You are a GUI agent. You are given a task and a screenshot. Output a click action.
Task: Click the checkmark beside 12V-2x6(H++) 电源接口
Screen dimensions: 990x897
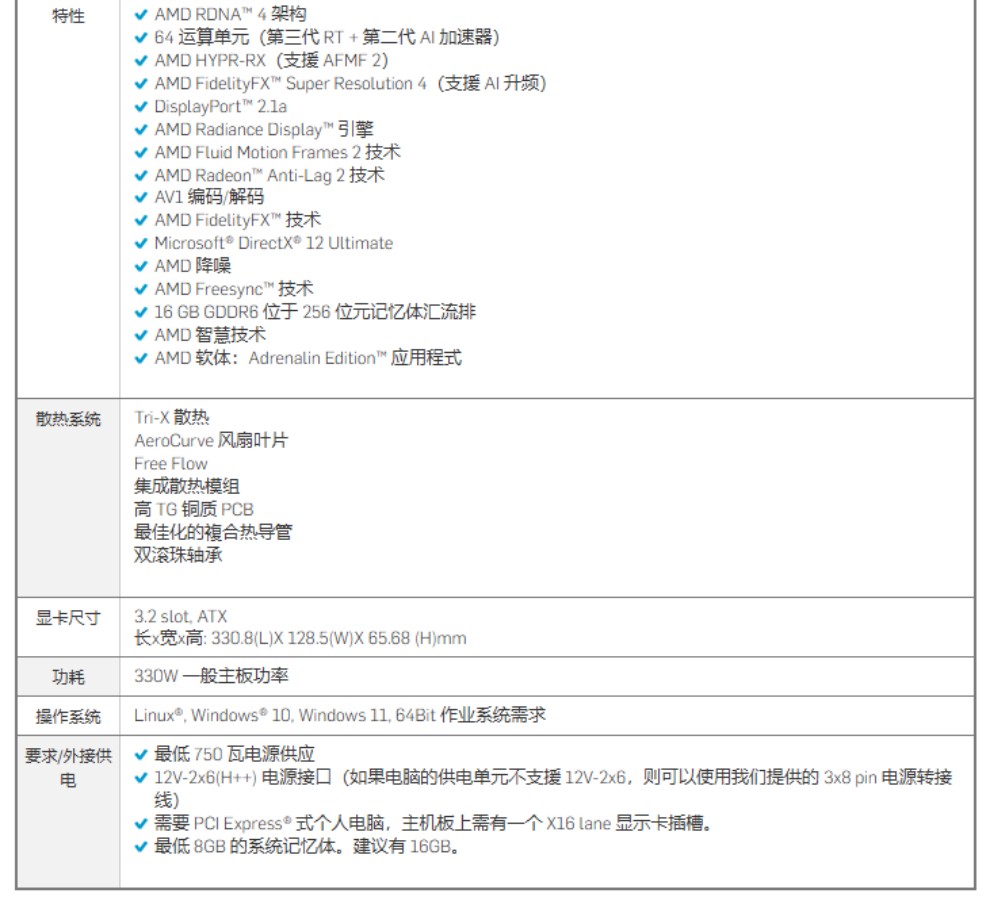(141, 778)
